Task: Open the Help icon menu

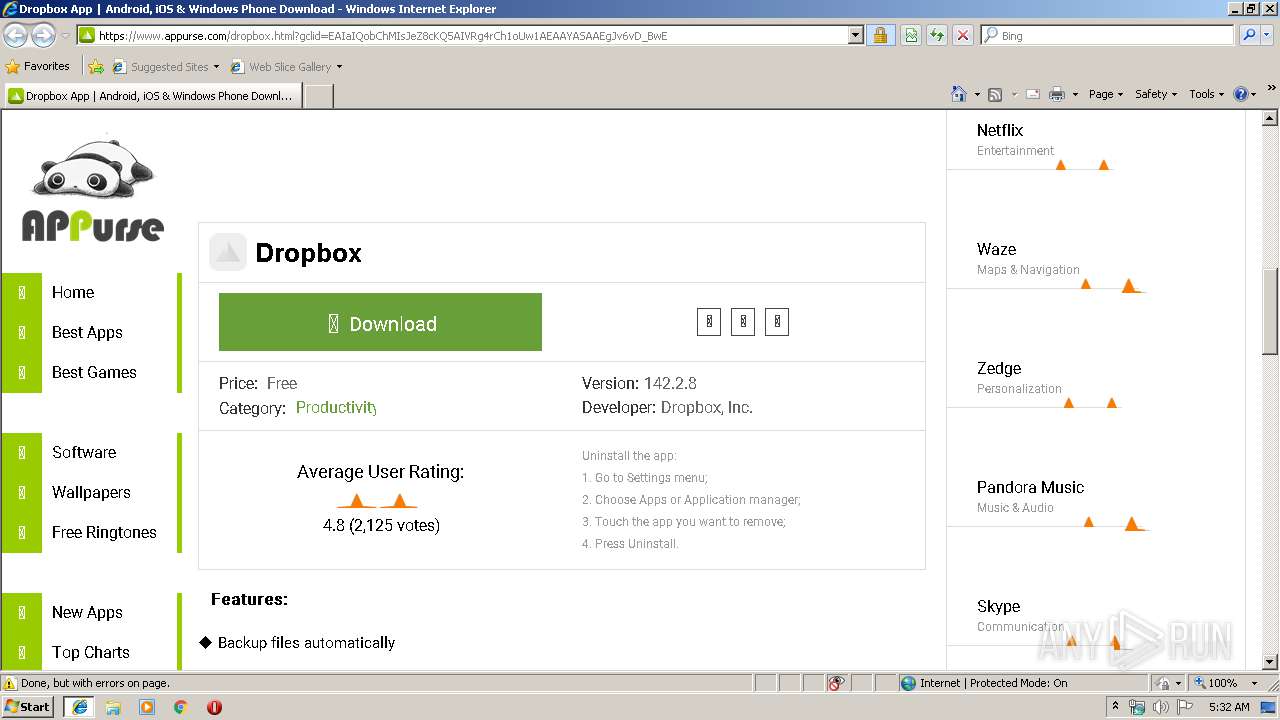Action: click(1245, 94)
